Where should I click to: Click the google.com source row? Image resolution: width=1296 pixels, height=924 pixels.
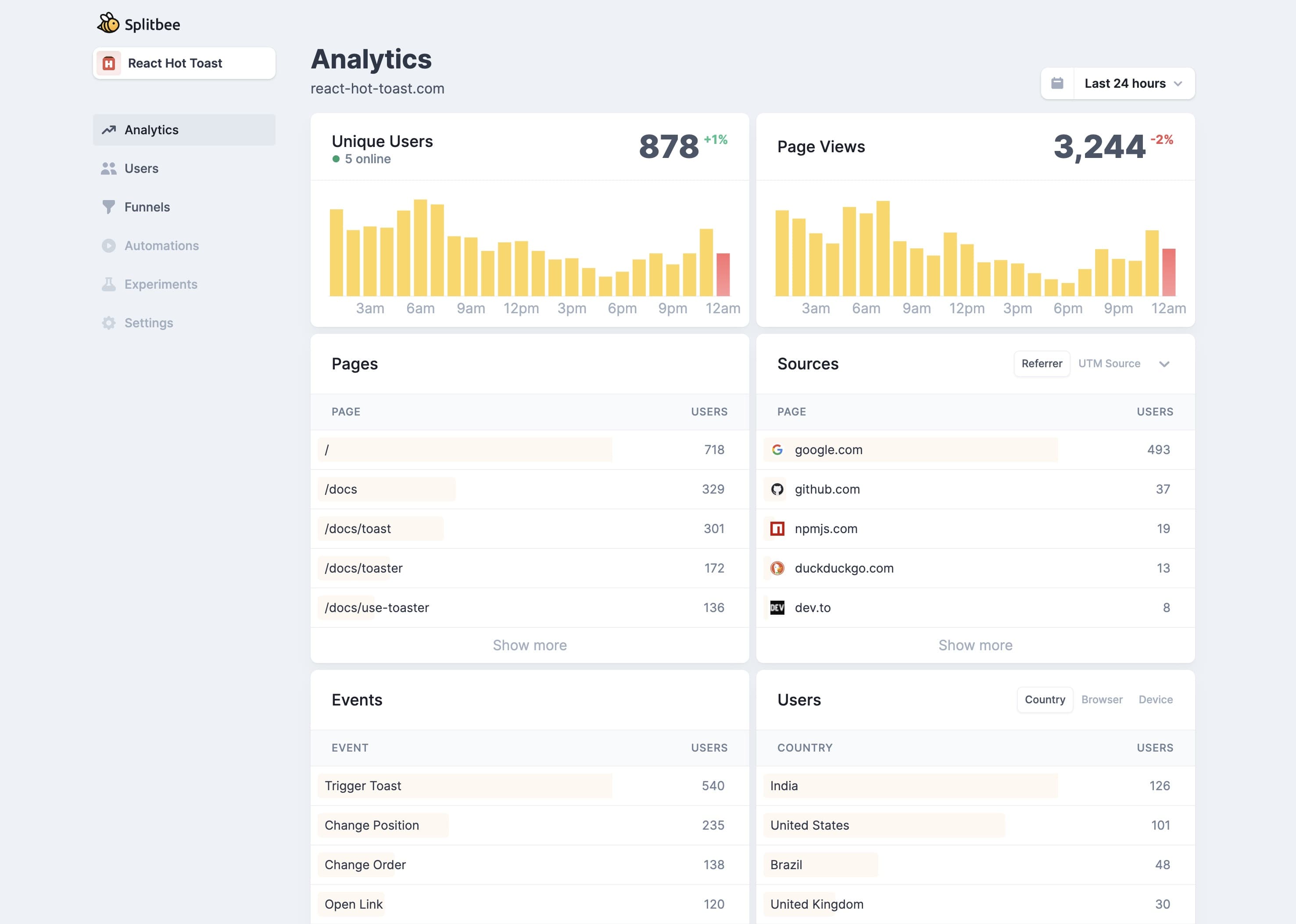828,449
